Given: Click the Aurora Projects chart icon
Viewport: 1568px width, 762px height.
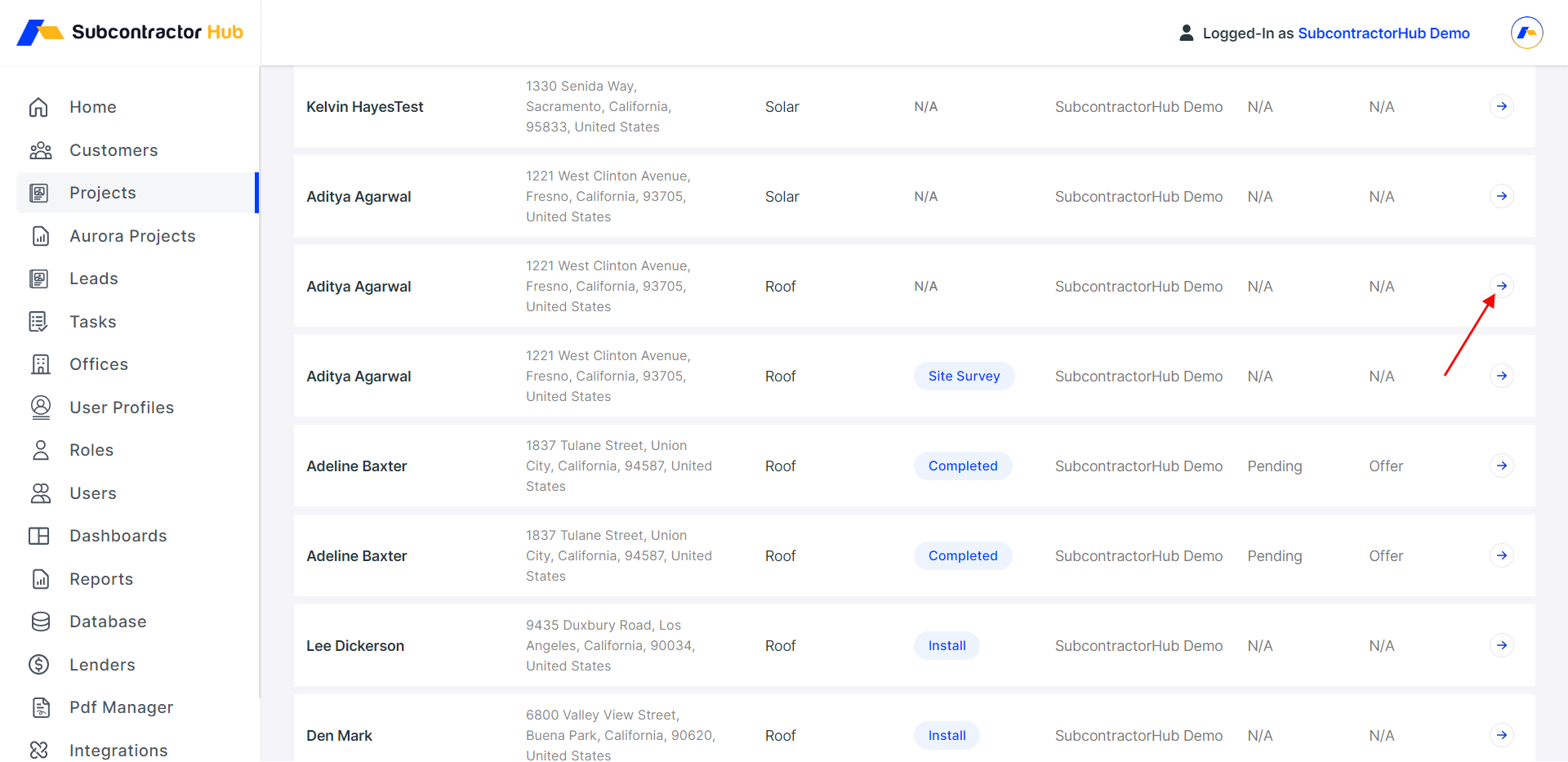Looking at the screenshot, I should click(x=40, y=235).
